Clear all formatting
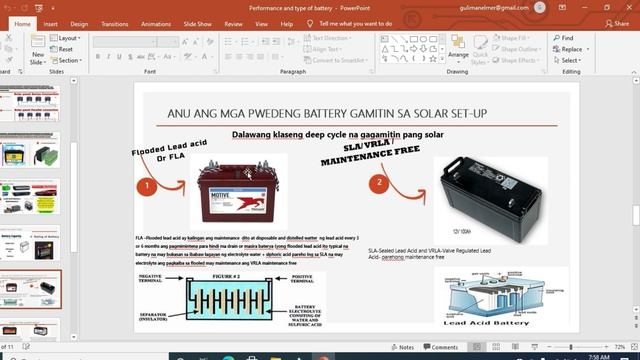The width and height of the screenshot is (640, 360). [x=210, y=42]
